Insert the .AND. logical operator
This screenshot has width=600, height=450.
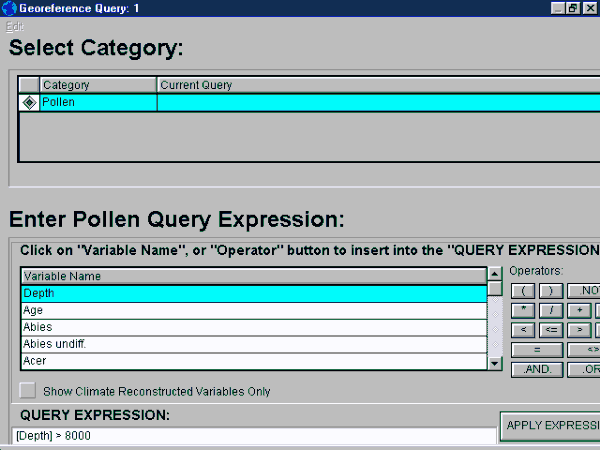point(537,370)
